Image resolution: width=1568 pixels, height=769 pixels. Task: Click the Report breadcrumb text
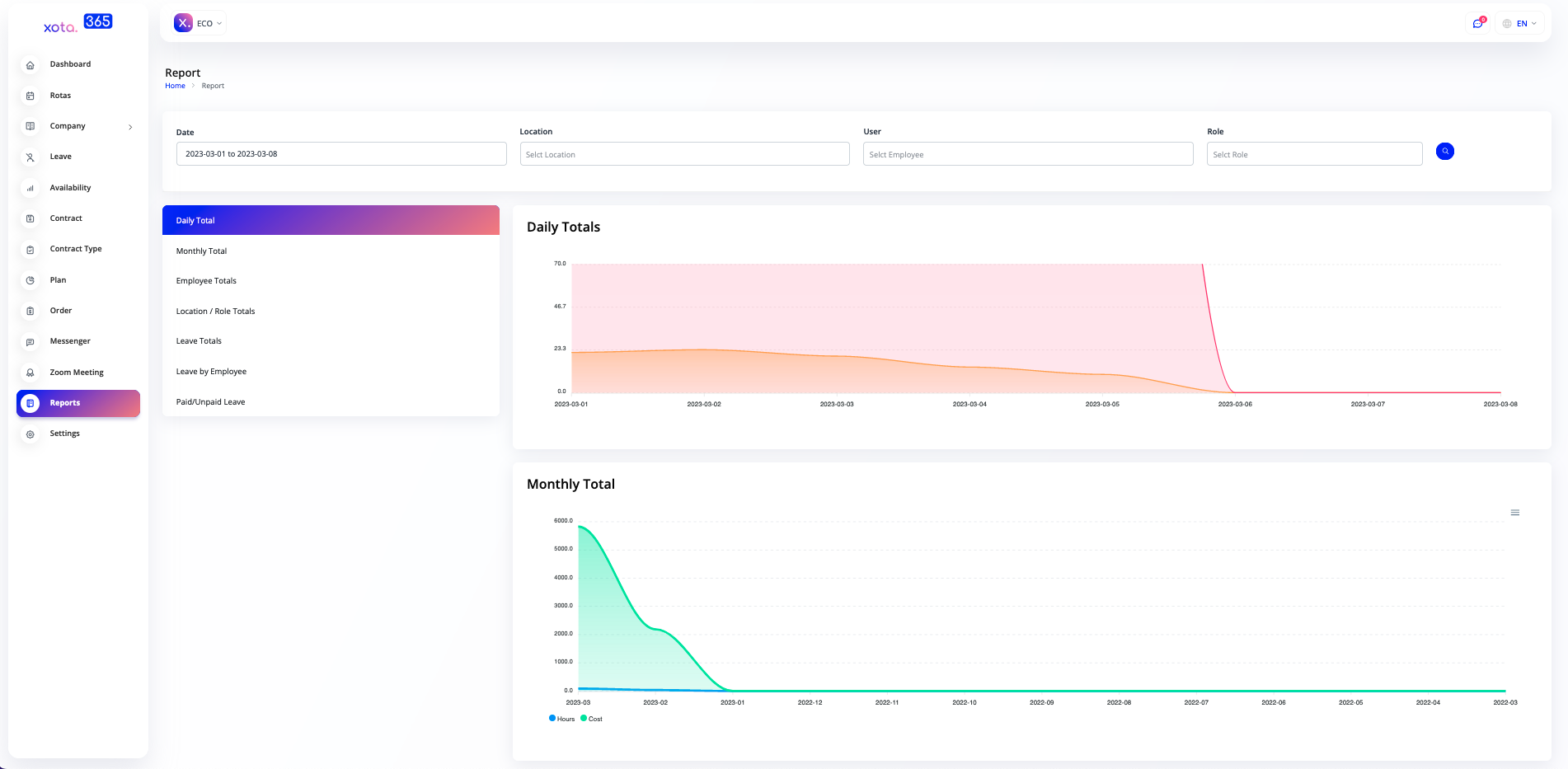[213, 86]
